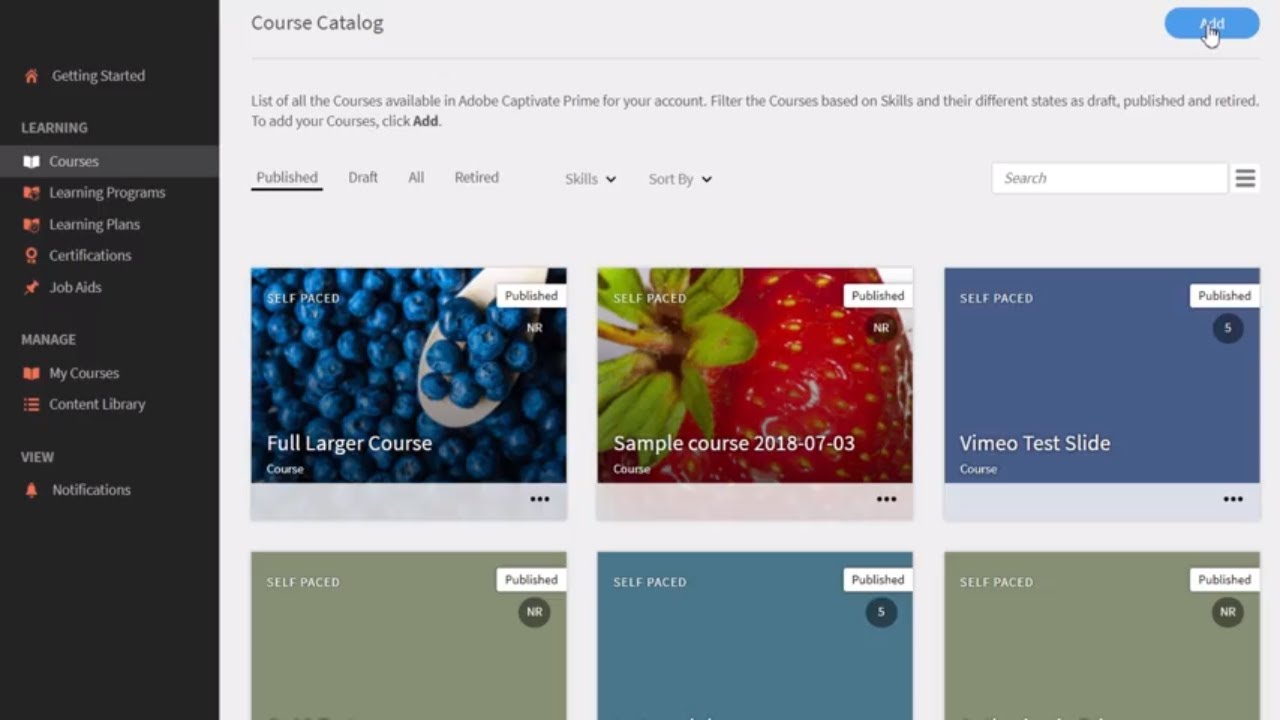Expand the Skills filter dropdown
This screenshot has height=720, width=1280.
pyautogui.click(x=590, y=179)
